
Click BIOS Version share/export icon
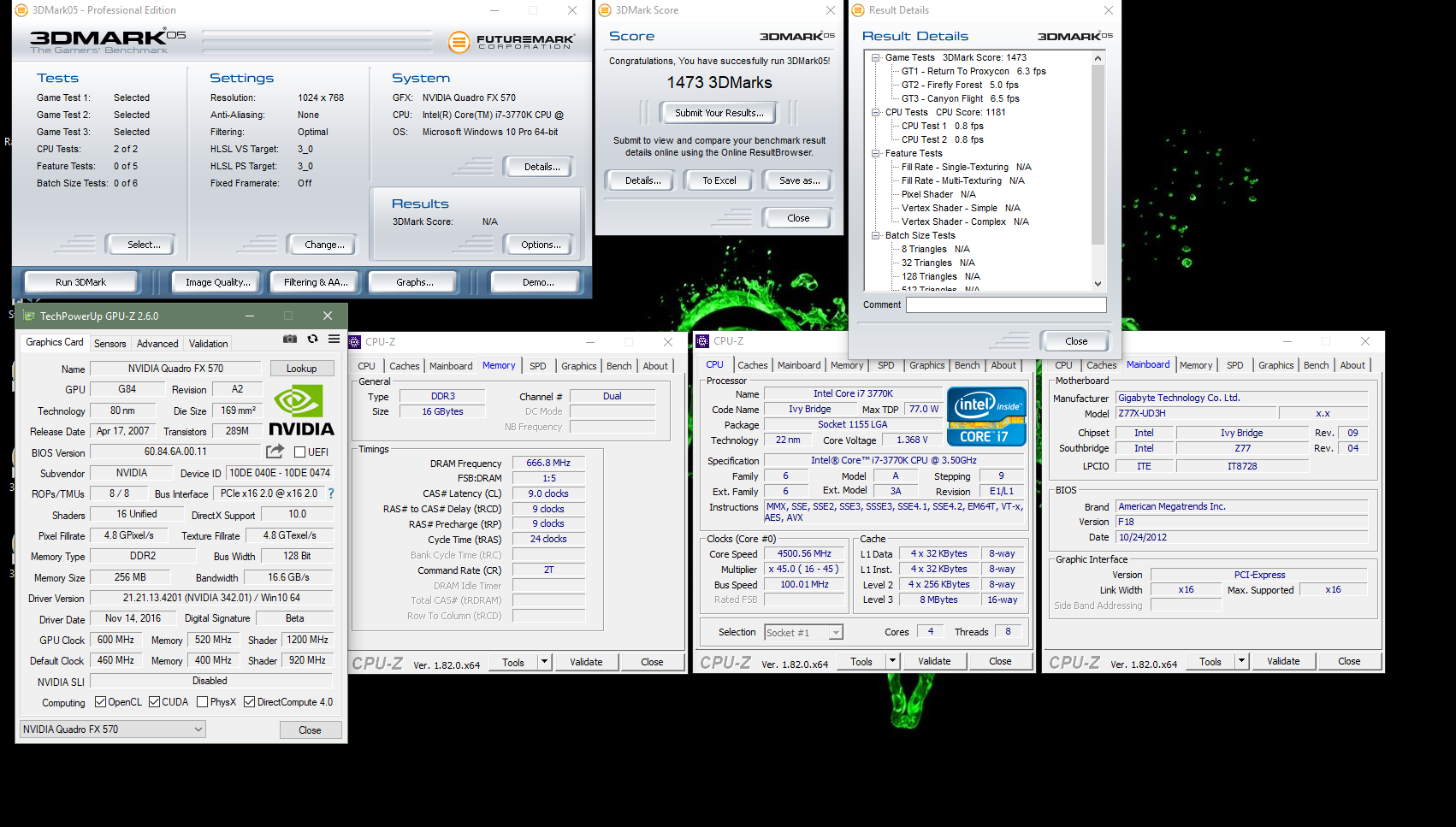pos(275,452)
